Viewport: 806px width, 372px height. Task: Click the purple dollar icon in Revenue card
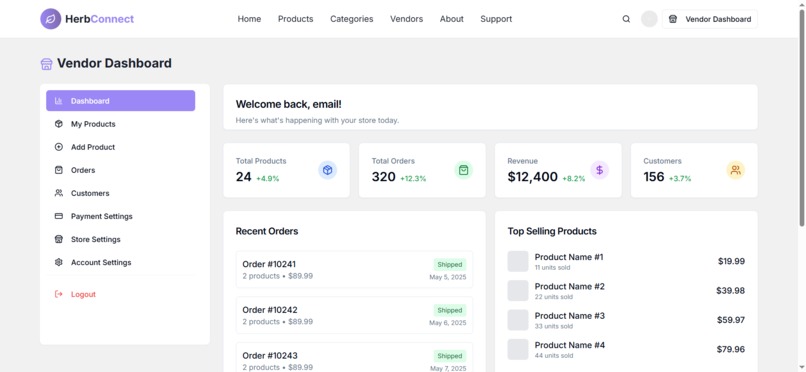pos(599,170)
